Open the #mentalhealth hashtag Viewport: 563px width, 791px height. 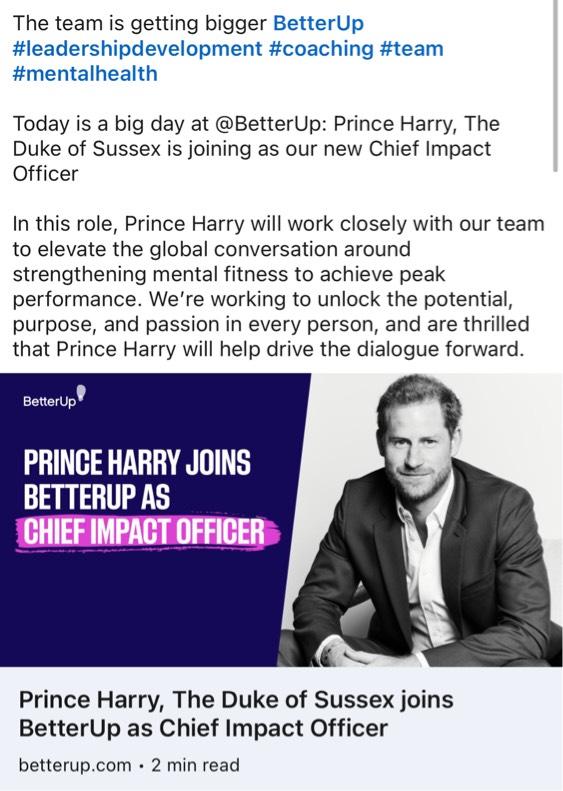tap(85, 74)
